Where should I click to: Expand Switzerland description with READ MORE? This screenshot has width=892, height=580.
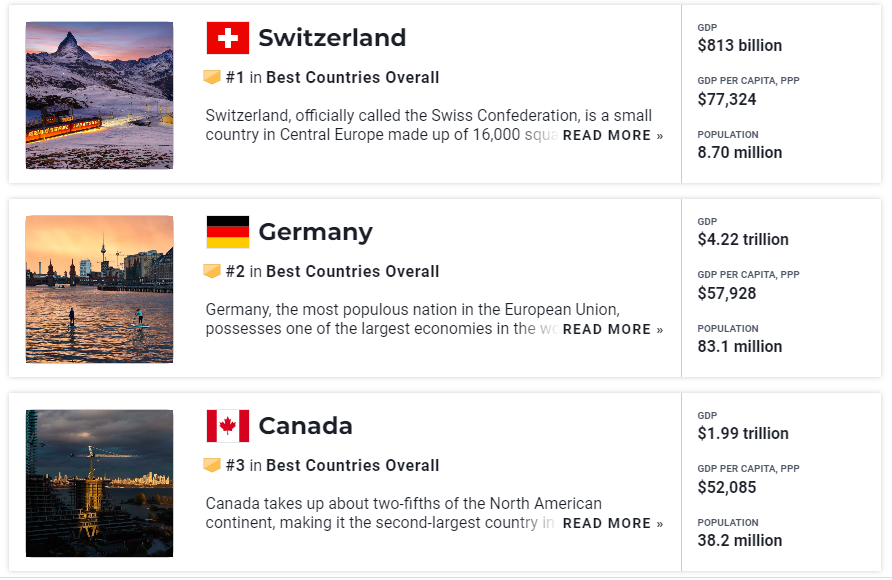click(x=613, y=135)
